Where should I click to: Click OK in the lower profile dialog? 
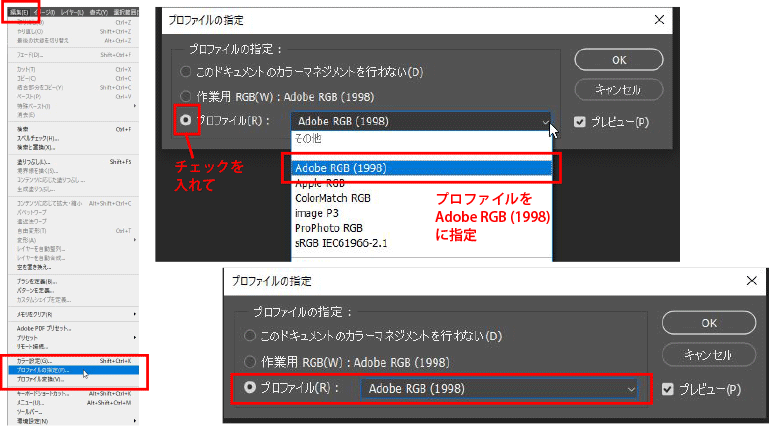(709, 323)
